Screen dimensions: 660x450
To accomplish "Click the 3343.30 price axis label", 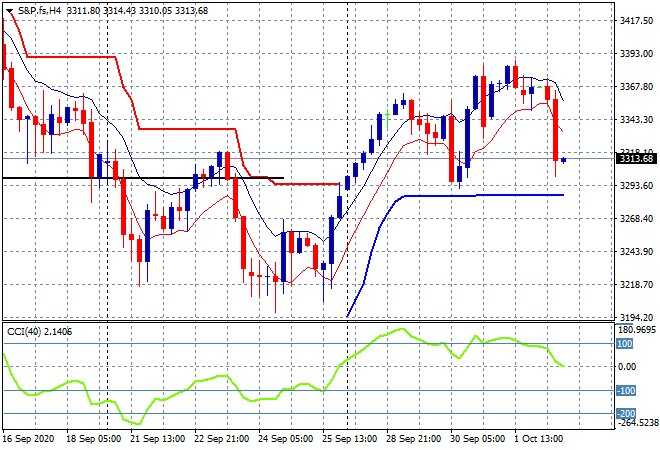I will pos(636,120).
